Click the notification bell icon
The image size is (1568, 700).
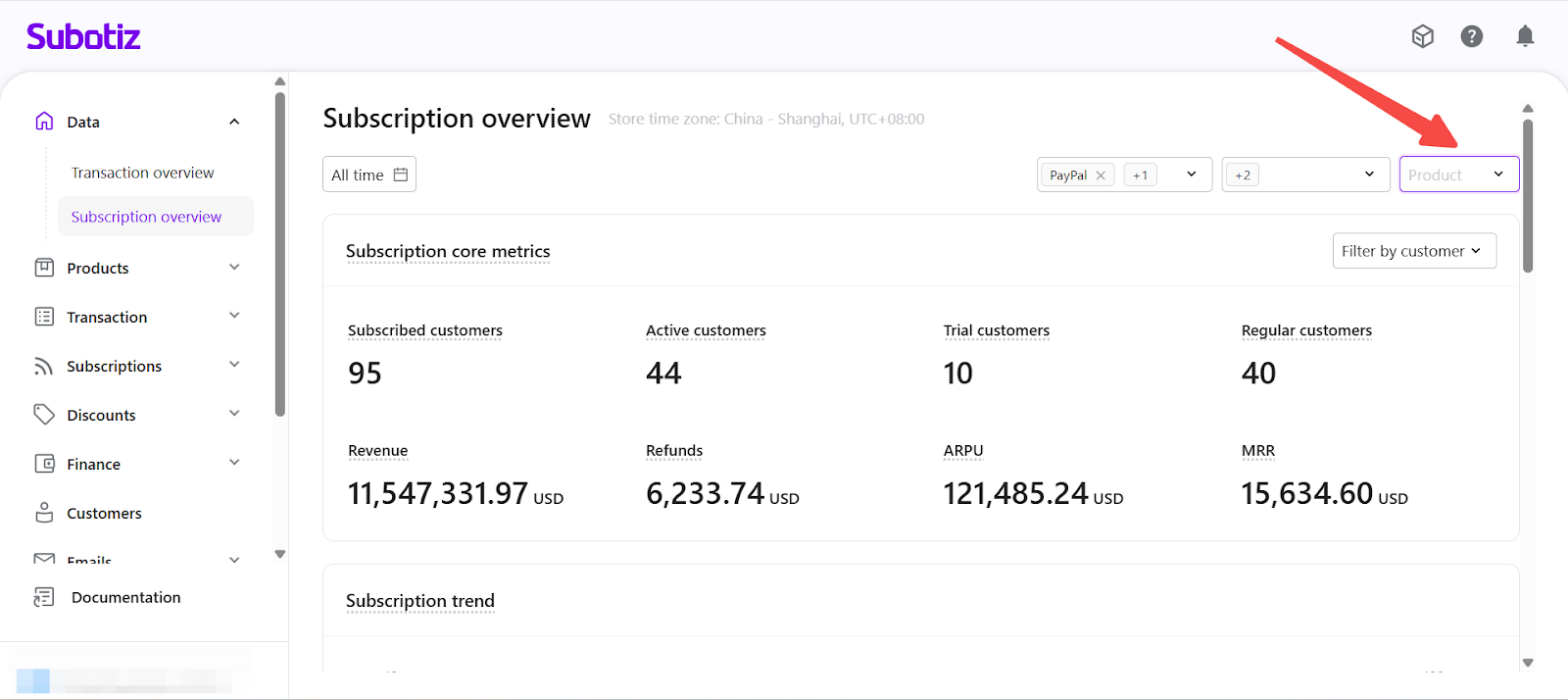[1525, 36]
